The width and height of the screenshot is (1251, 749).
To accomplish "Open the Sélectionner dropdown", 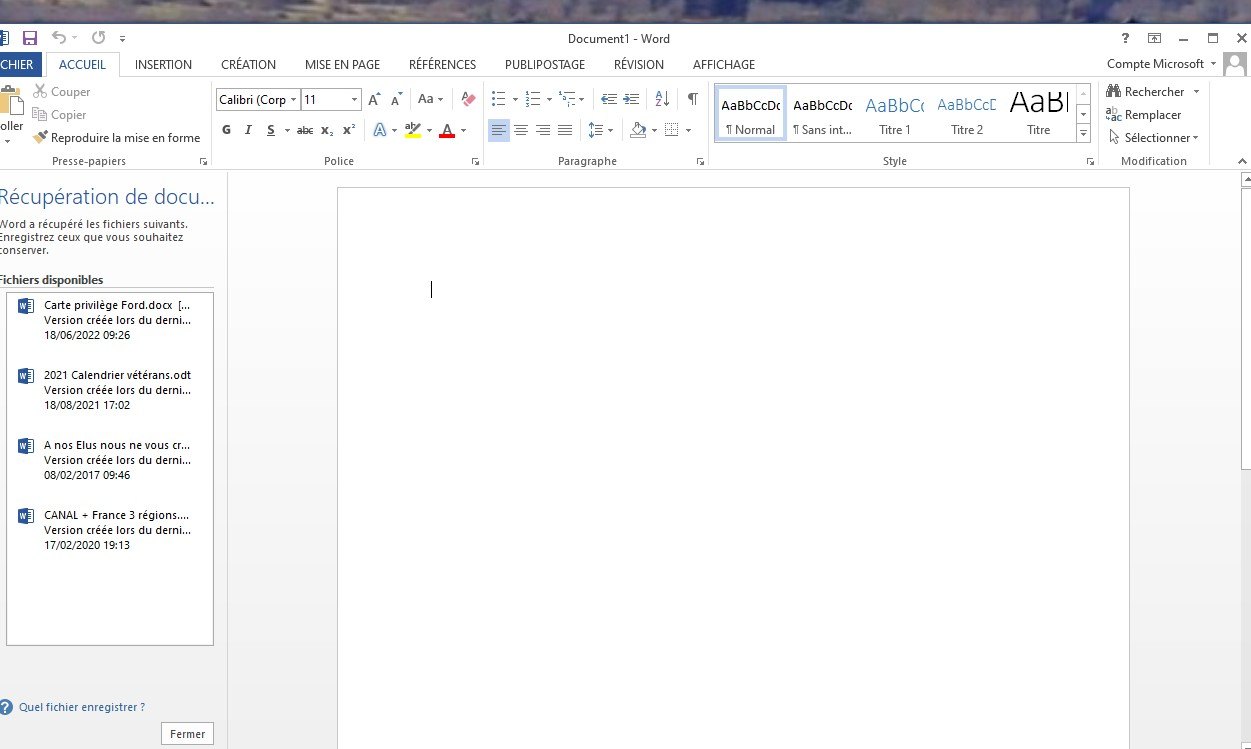I will coord(1154,138).
